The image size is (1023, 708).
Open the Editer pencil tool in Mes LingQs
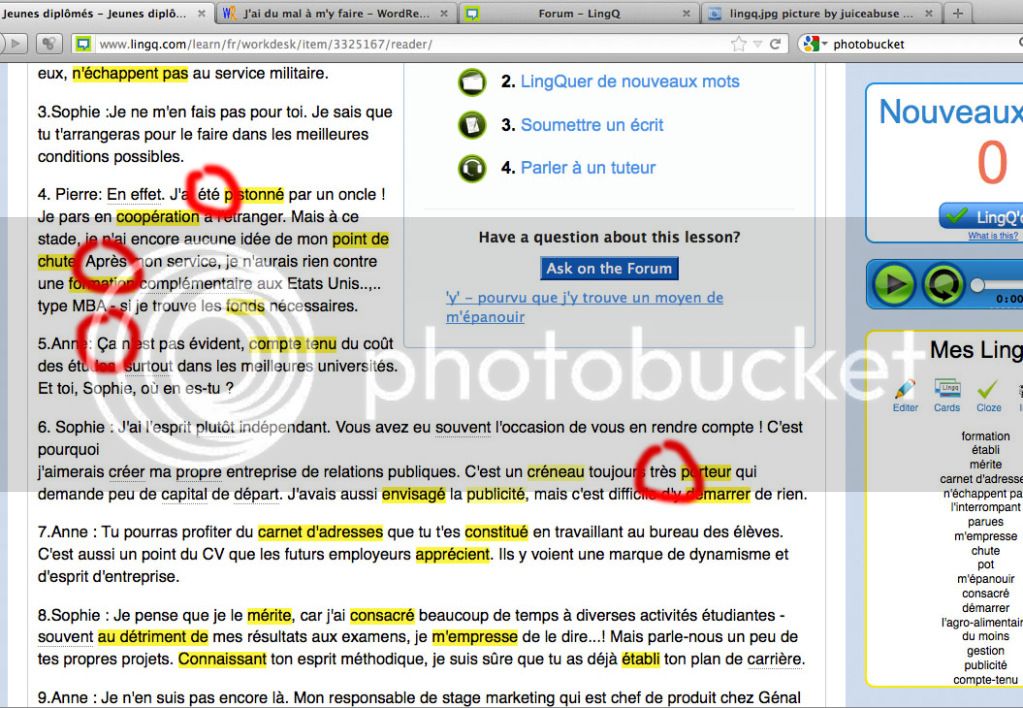(x=906, y=395)
